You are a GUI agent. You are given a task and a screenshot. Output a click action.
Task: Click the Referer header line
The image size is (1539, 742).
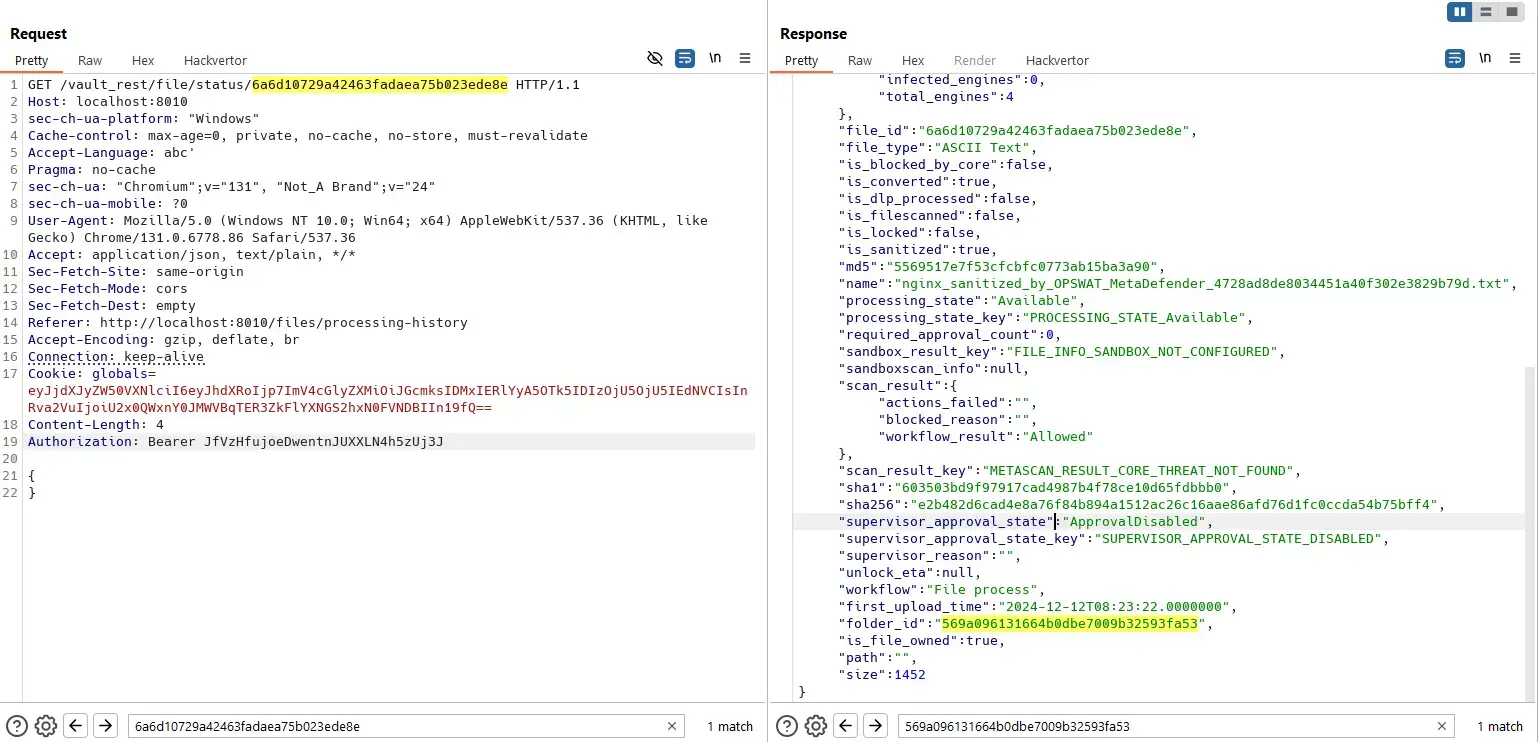(247, 323)
